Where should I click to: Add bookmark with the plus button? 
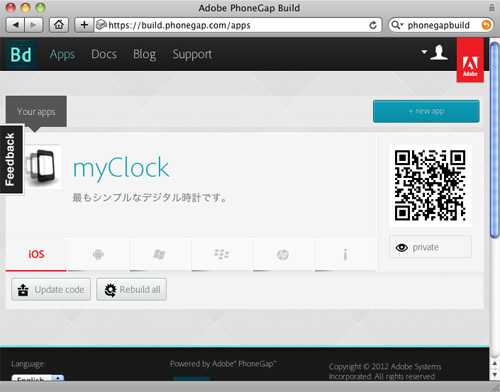[84, 25]
